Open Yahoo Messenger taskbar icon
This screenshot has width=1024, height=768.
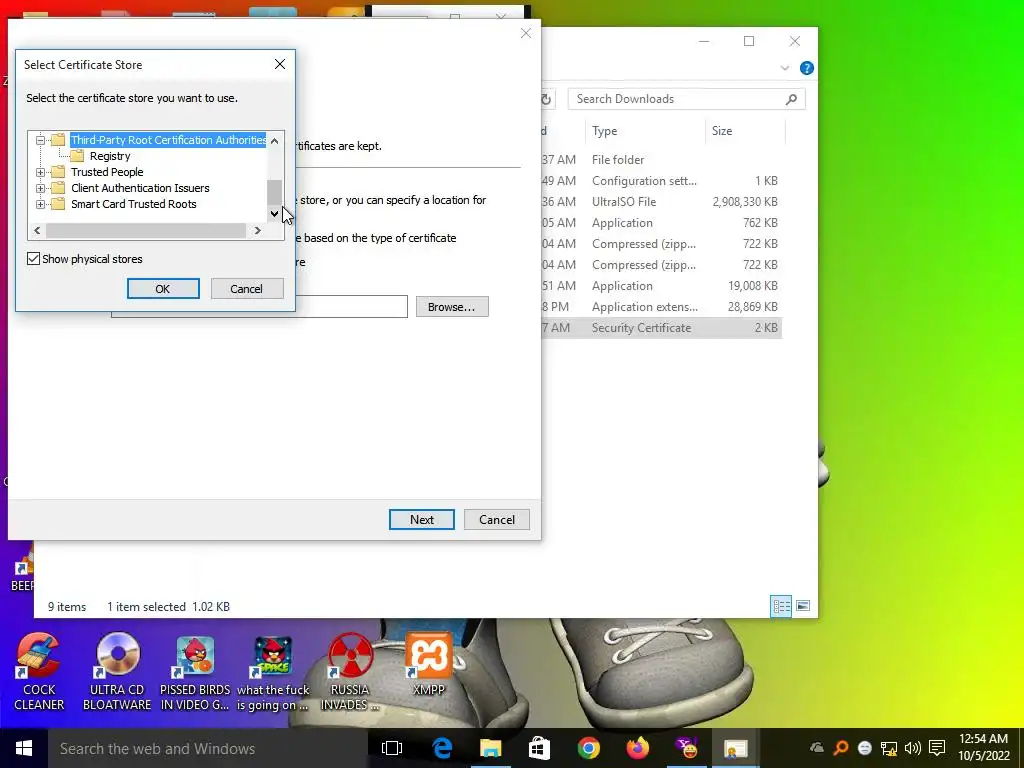tap(686, 748)
